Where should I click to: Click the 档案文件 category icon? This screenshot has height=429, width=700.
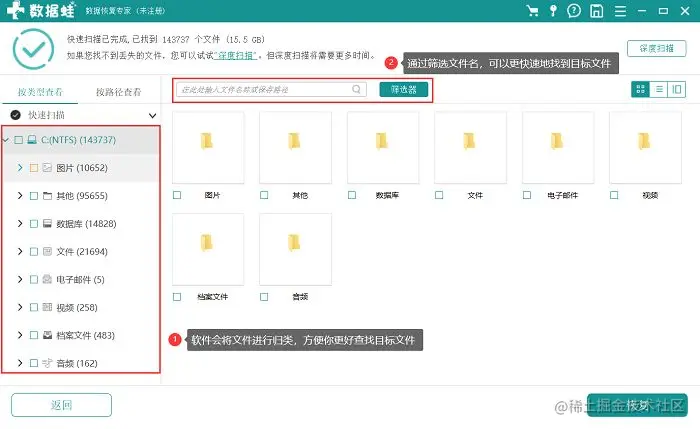(47, 335)
